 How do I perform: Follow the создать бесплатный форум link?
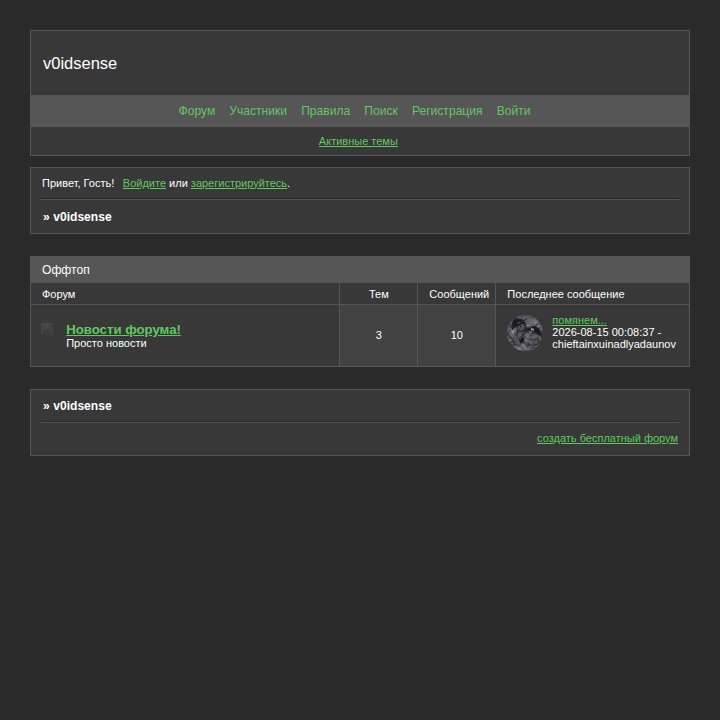(x=607, y=439)
